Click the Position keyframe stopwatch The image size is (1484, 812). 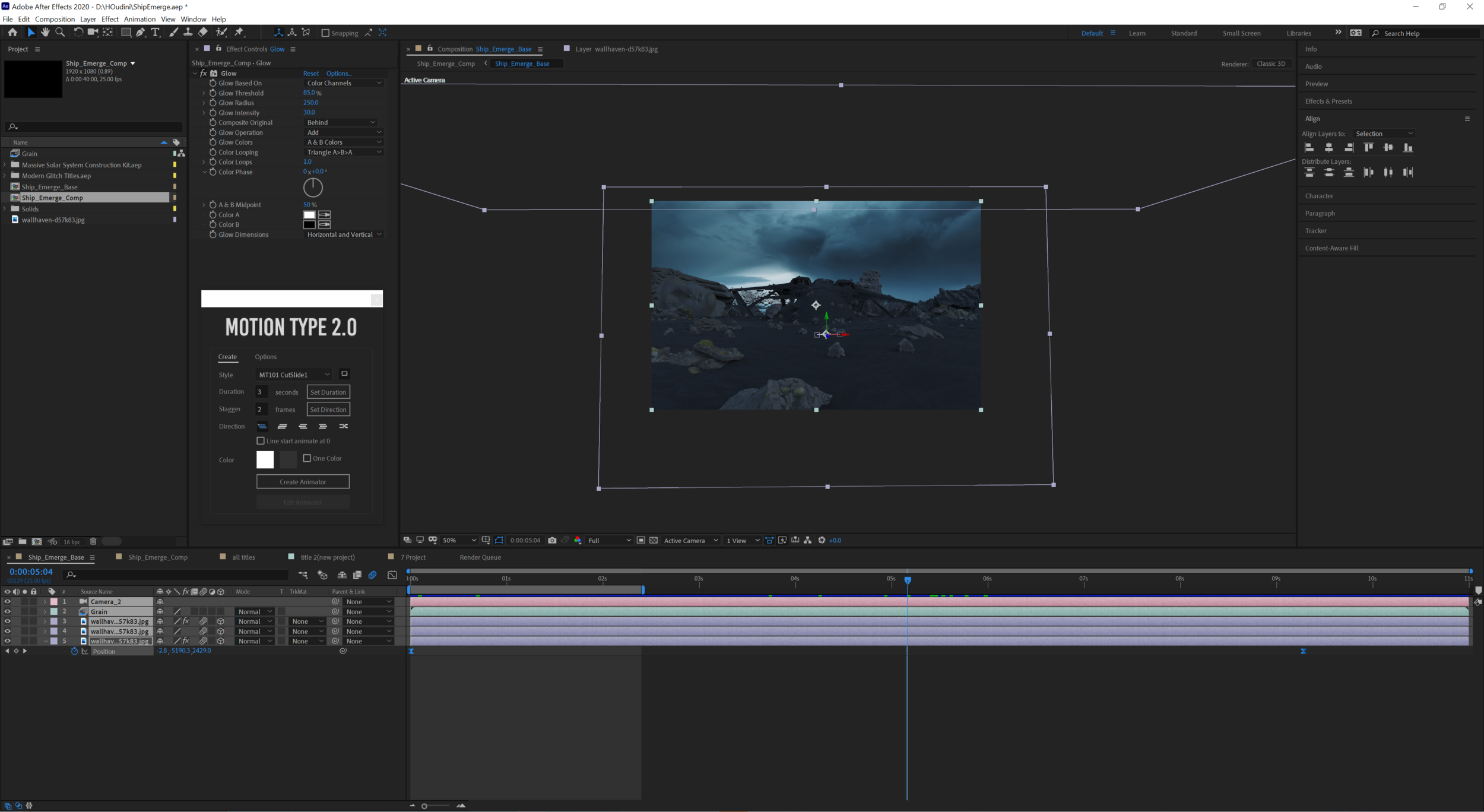pyautogui.click(x=75, y=651)
